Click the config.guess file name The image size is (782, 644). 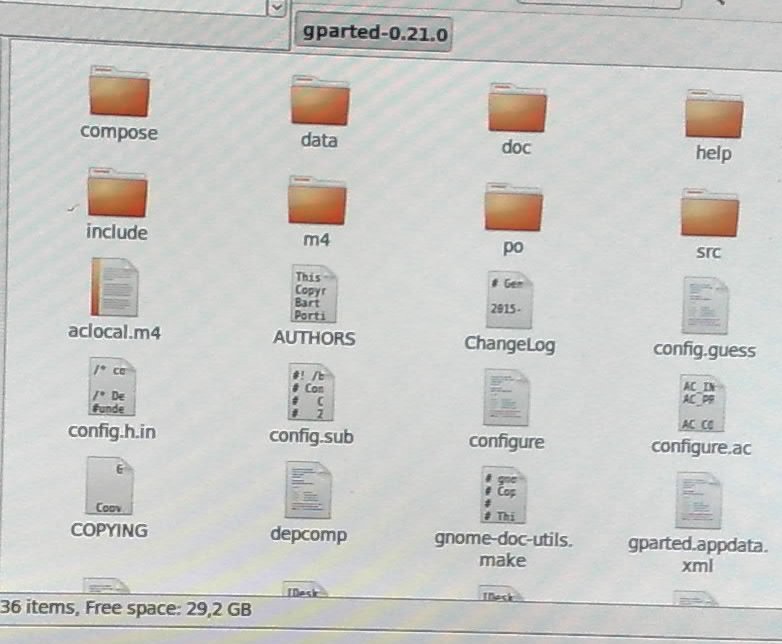point(705,350)
